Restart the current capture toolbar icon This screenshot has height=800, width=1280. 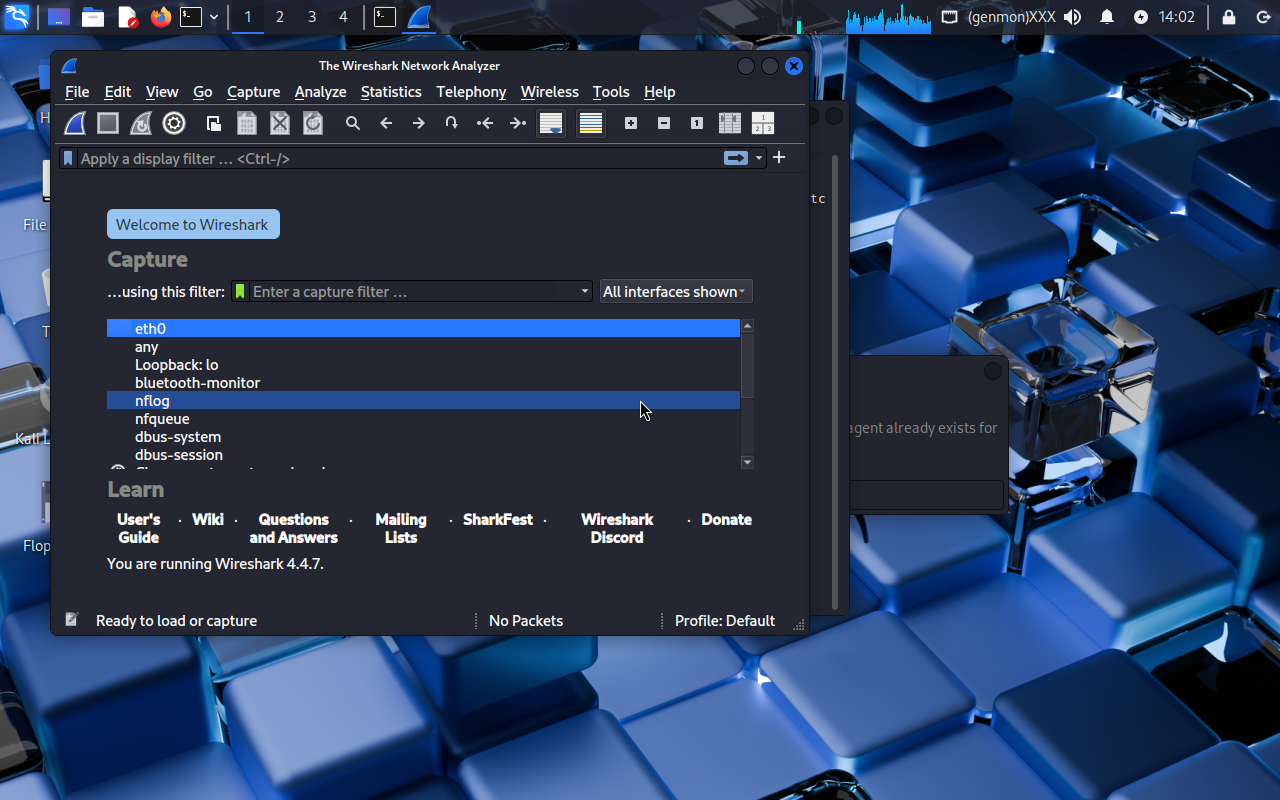click(x=141, y=123)
